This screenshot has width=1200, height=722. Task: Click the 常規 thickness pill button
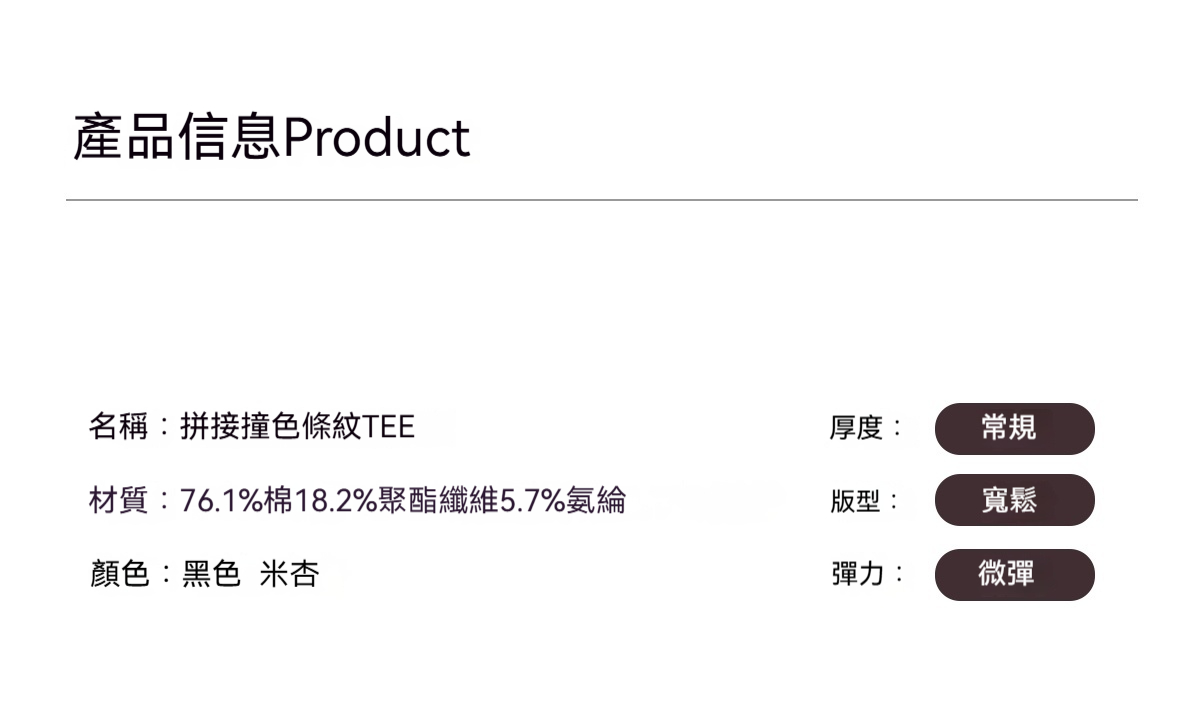[1014, 429]
